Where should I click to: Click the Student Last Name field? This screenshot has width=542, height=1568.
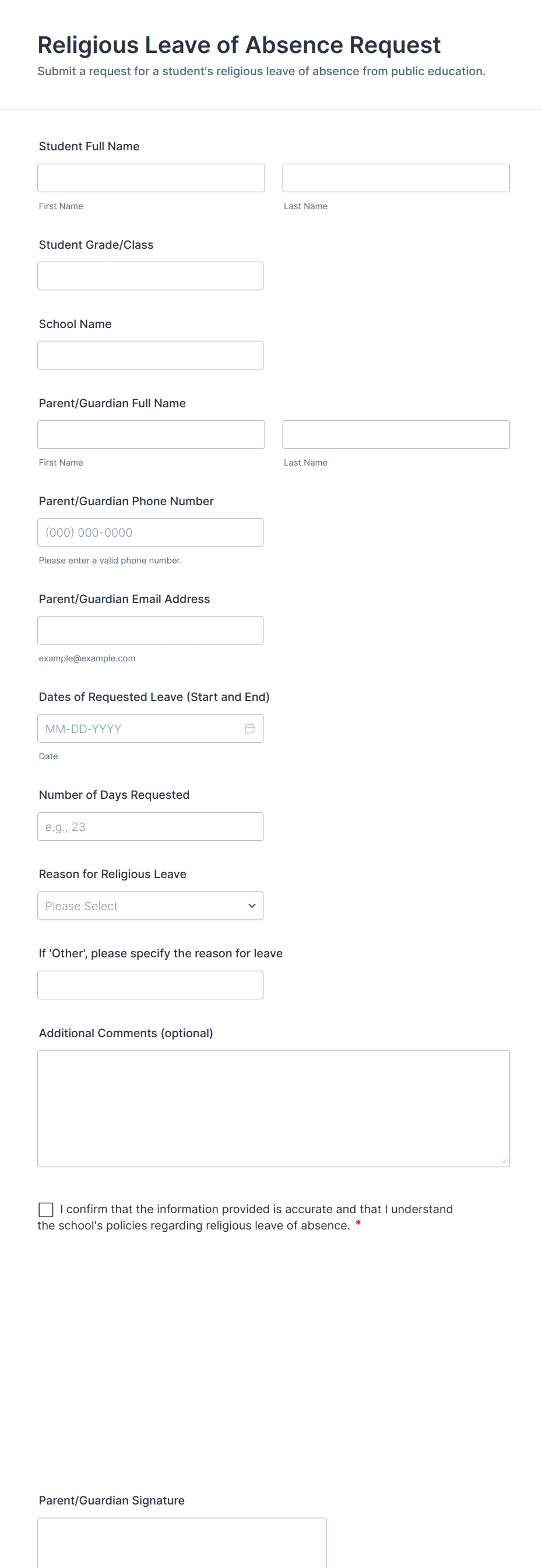pos(396,178)
